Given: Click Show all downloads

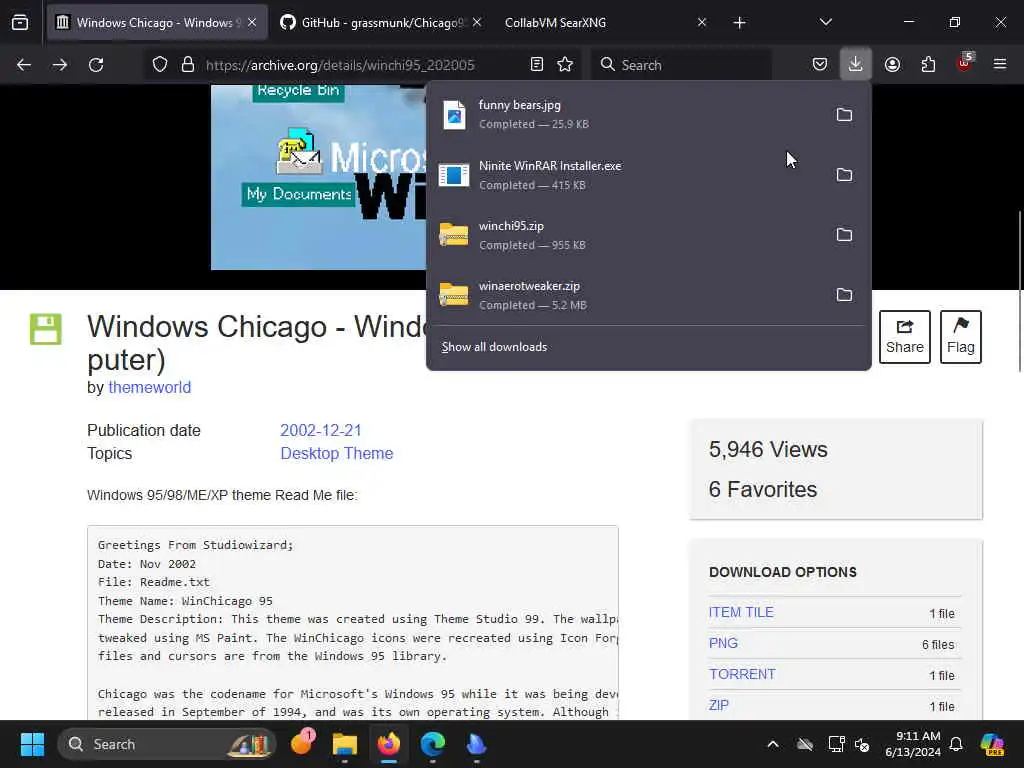Looking at the screenshot, I should [494, 347].
